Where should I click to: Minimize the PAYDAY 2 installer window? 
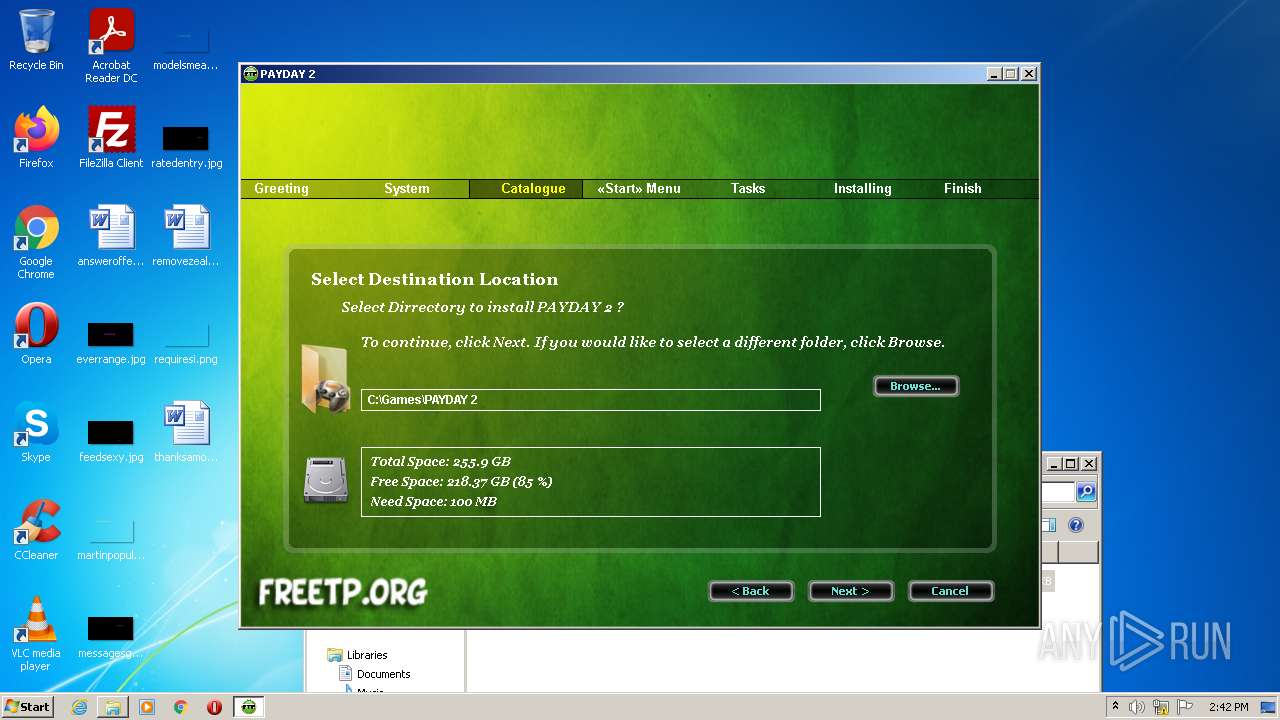(x=994, y=74)
